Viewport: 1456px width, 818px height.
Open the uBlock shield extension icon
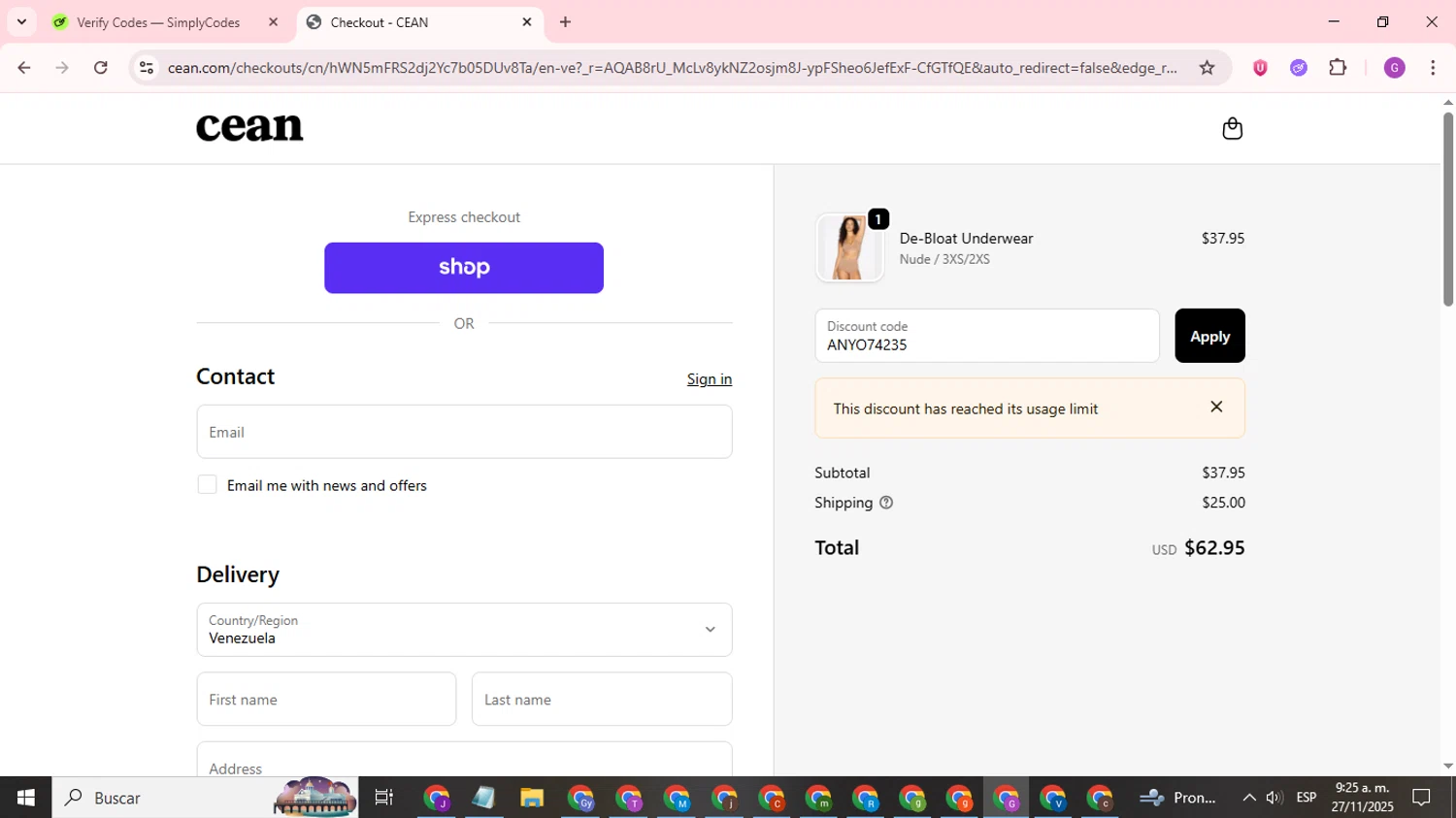click(1260, 68)
